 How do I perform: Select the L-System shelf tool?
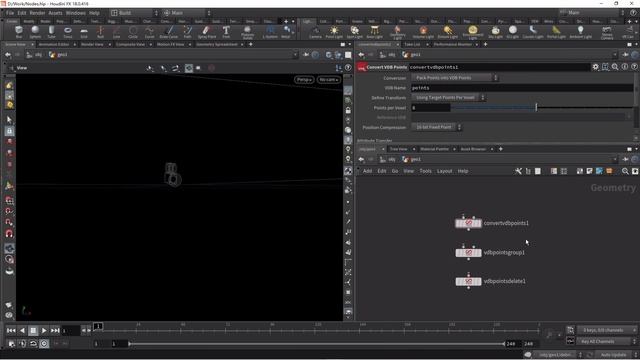tap(270, 32)
